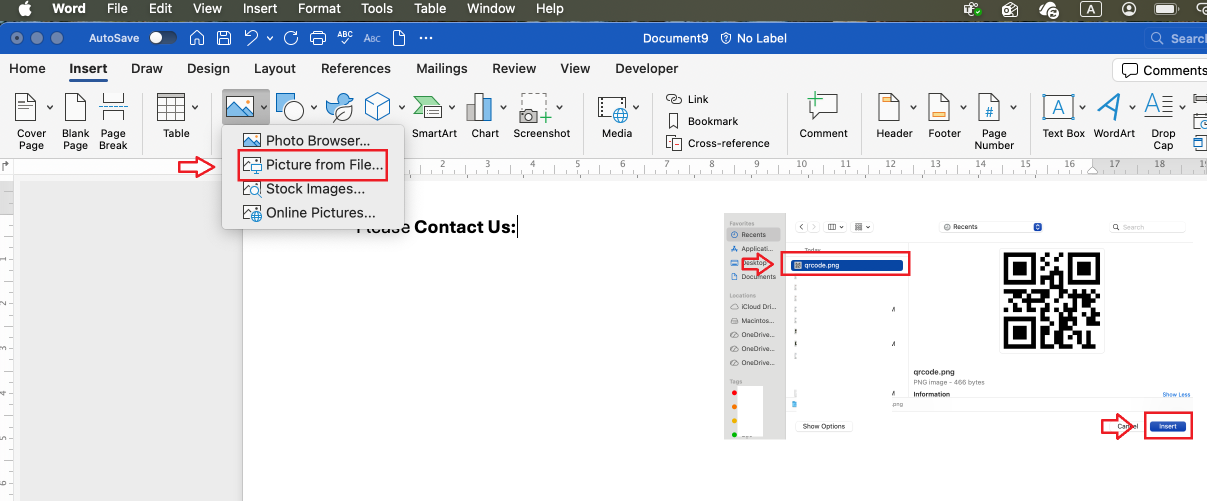
Task: Click the tab stop selector at ruler corner
Action: coord(5,167)
